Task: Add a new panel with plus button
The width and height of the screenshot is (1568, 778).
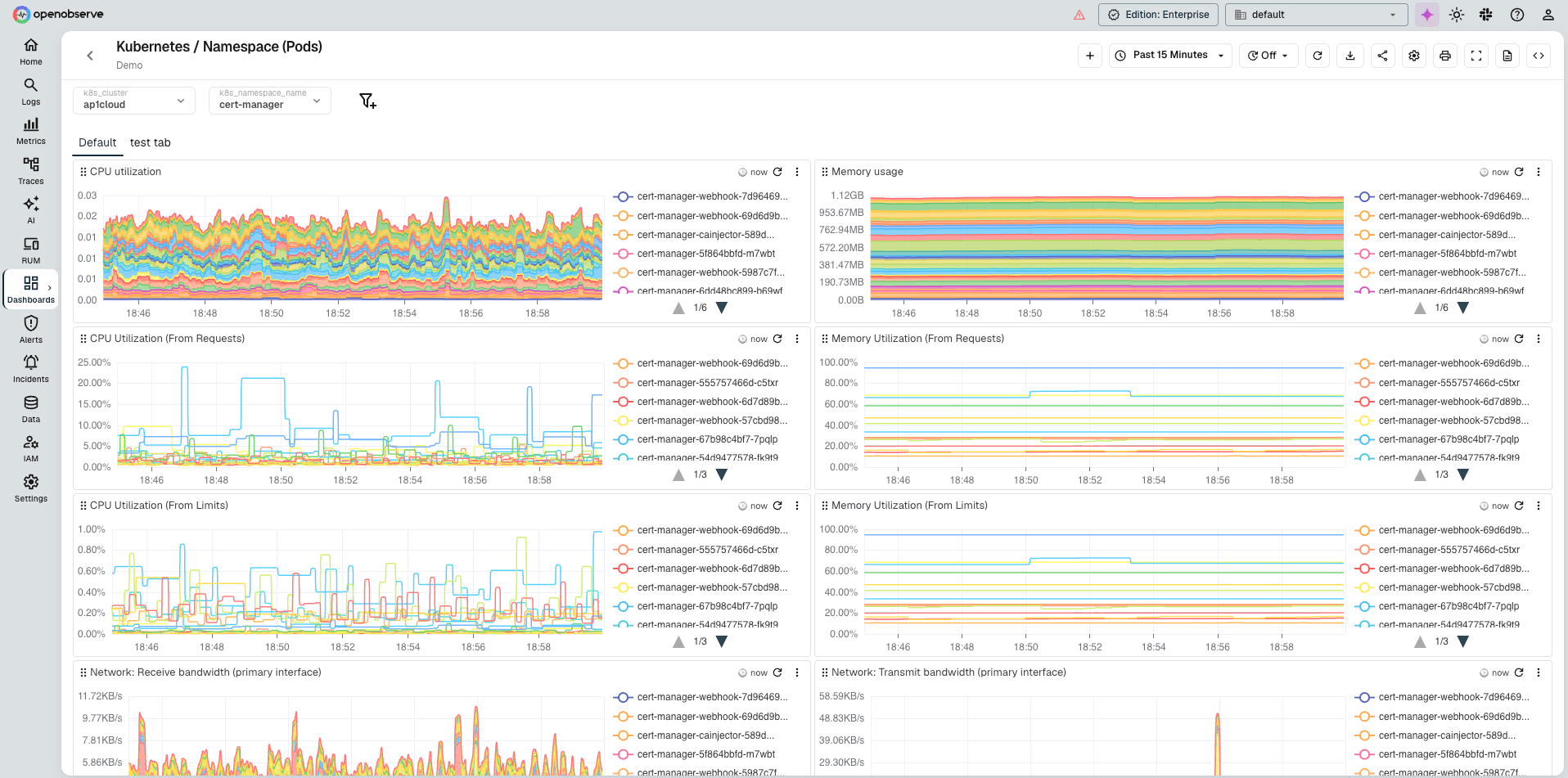Action: (1090, 56)
